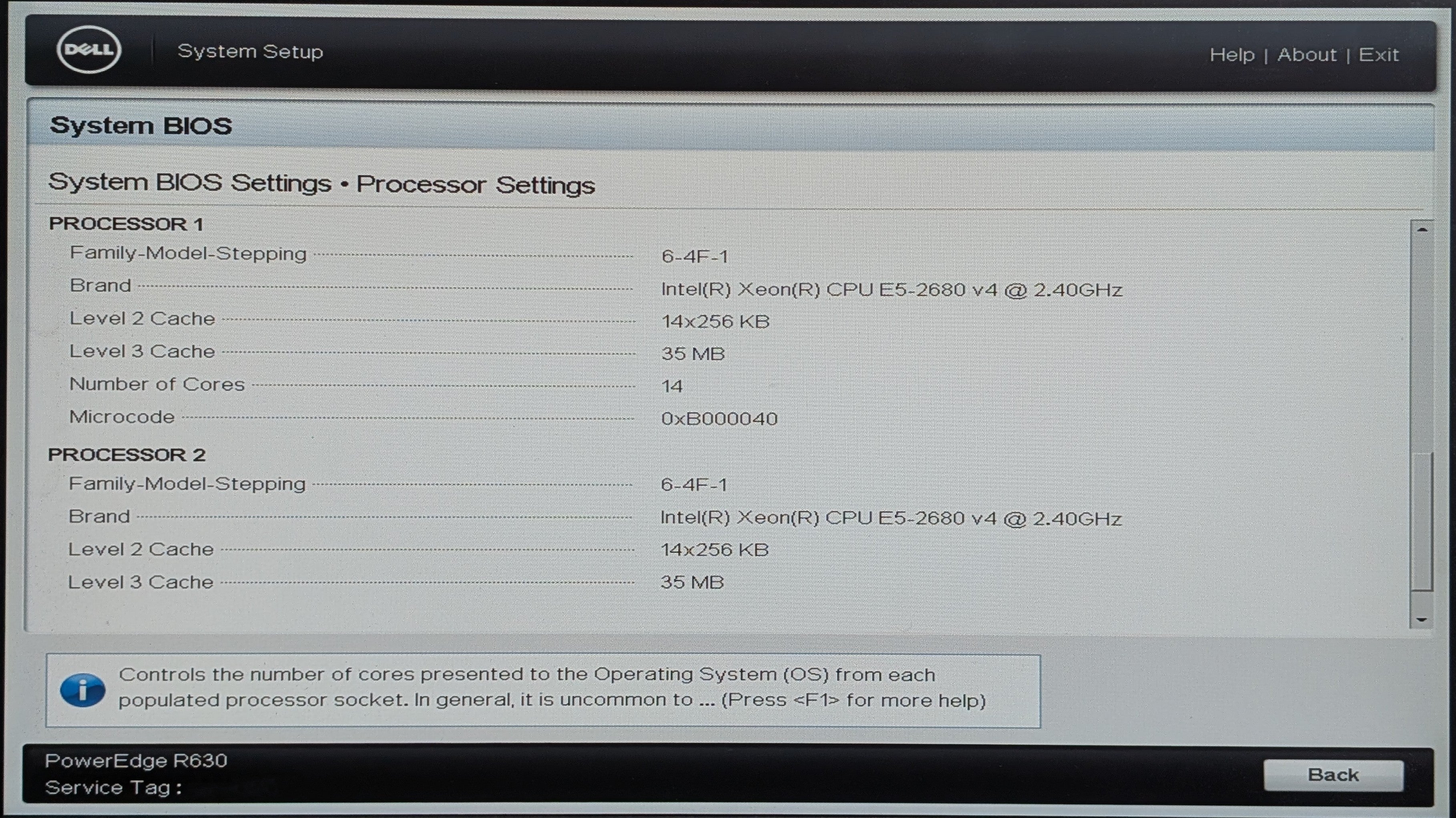This screenshot has width=1456, height=818.
Task: Click the Back button
Action: point(1333,775)
